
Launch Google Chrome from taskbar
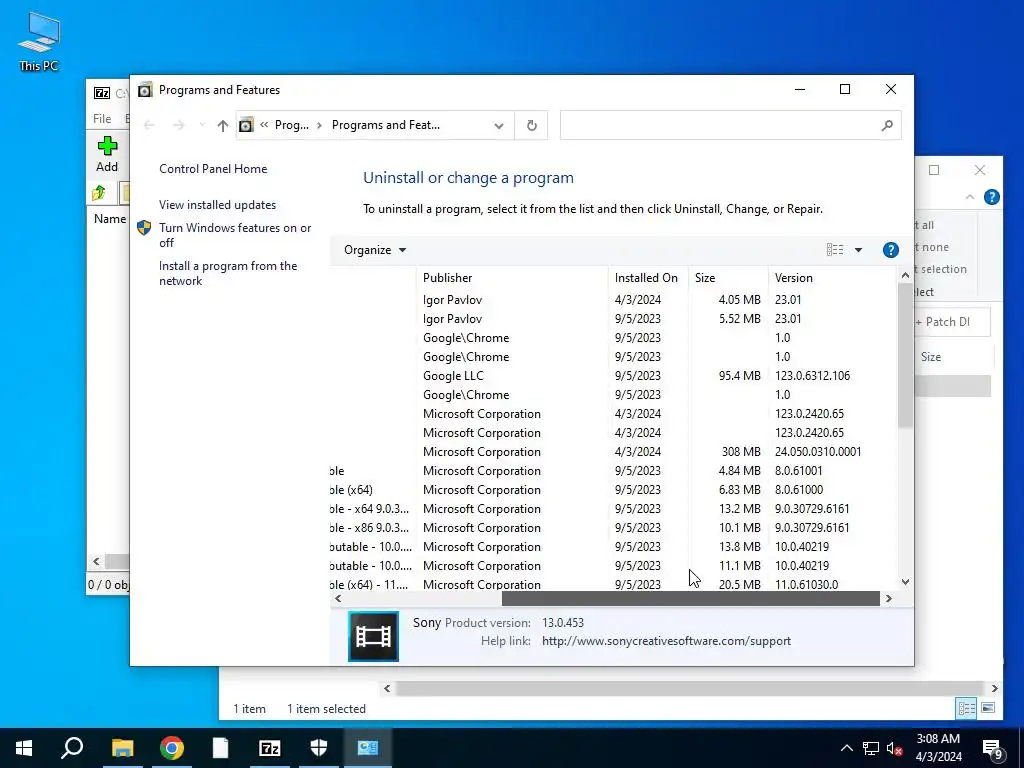coord(172,748)
